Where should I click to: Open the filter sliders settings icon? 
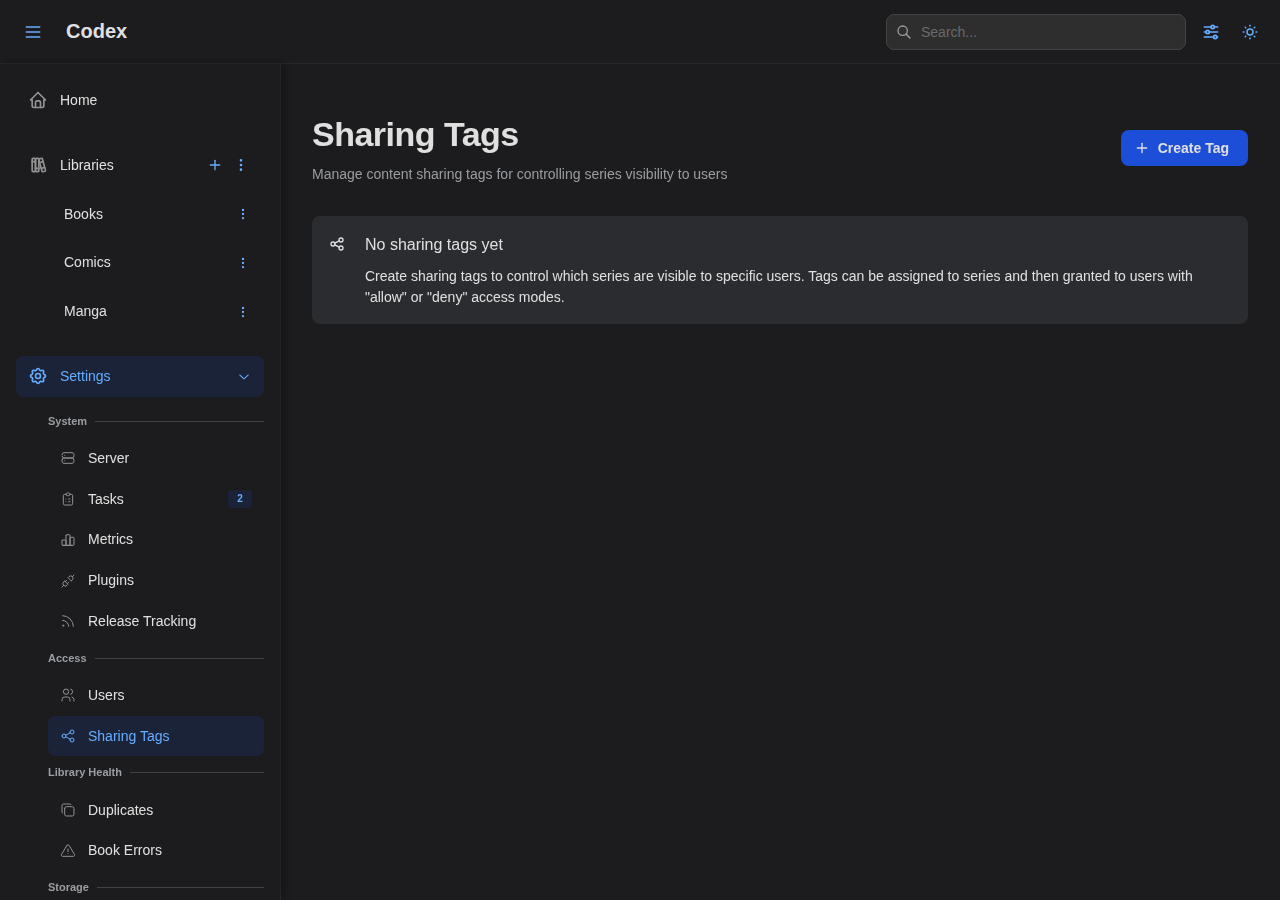[1211, 32]
